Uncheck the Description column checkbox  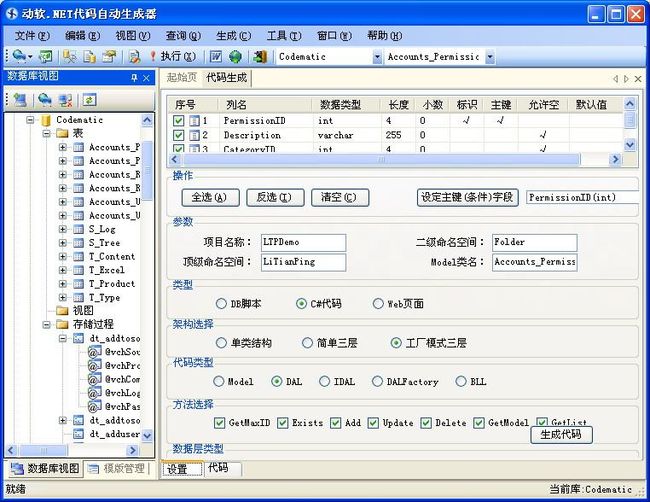[178, 135]
